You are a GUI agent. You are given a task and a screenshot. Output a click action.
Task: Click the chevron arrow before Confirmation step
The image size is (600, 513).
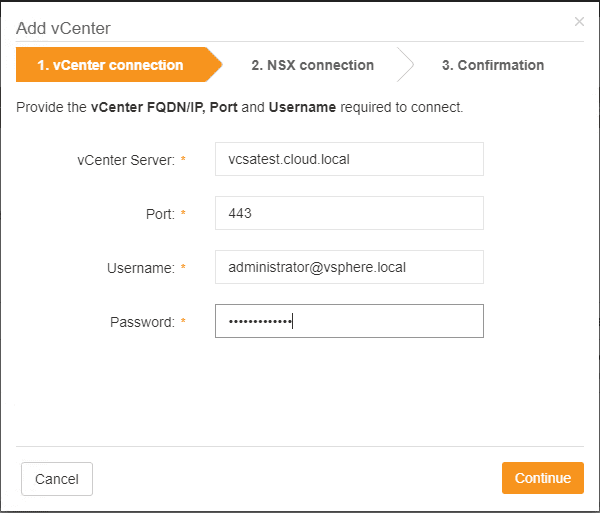(405, 65)
